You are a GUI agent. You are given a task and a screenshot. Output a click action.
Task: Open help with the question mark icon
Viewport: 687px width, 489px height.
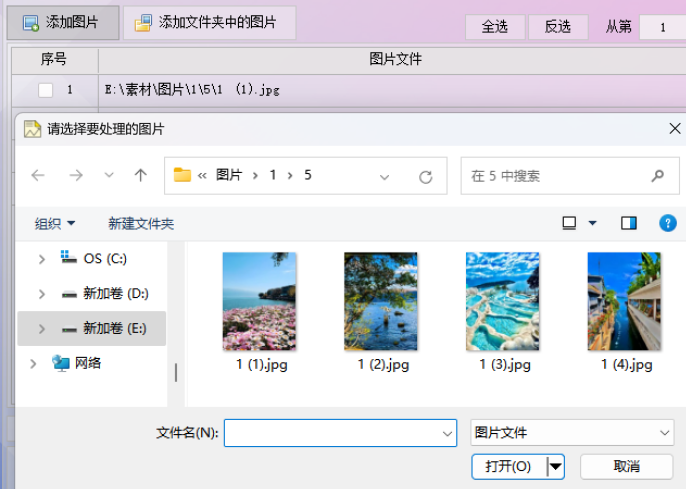(668, 223)
